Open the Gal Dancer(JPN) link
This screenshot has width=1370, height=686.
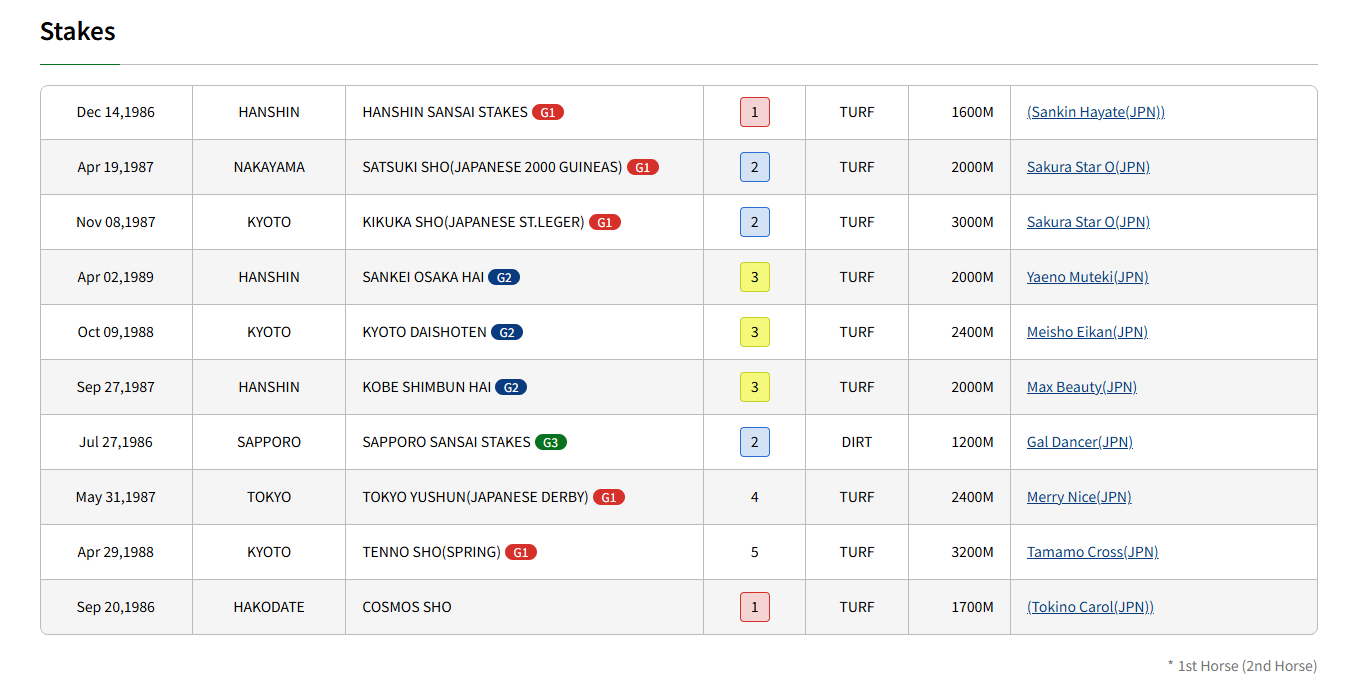click(1080, 442)
